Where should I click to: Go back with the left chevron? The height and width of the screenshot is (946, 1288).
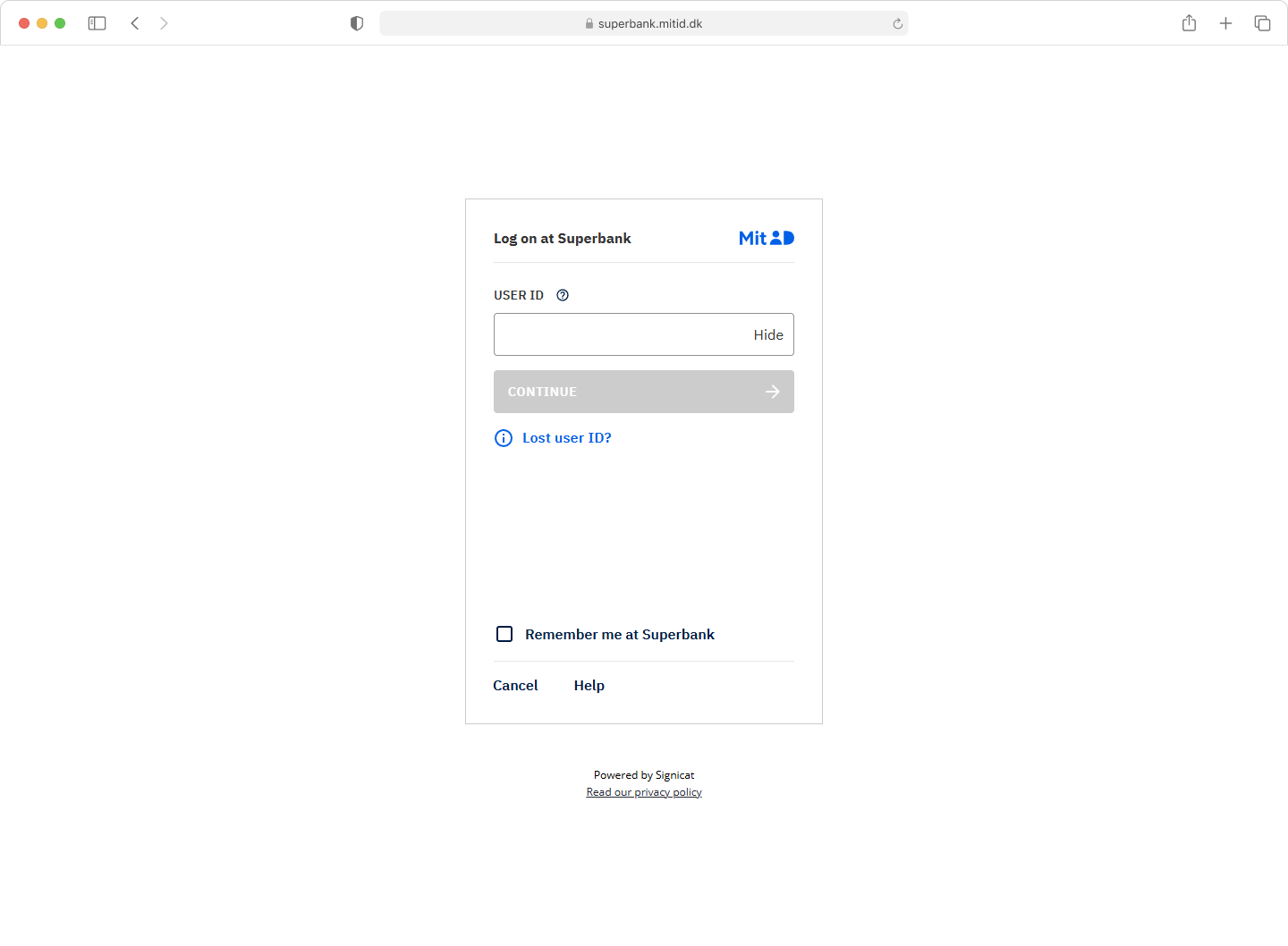coord(135,23)
